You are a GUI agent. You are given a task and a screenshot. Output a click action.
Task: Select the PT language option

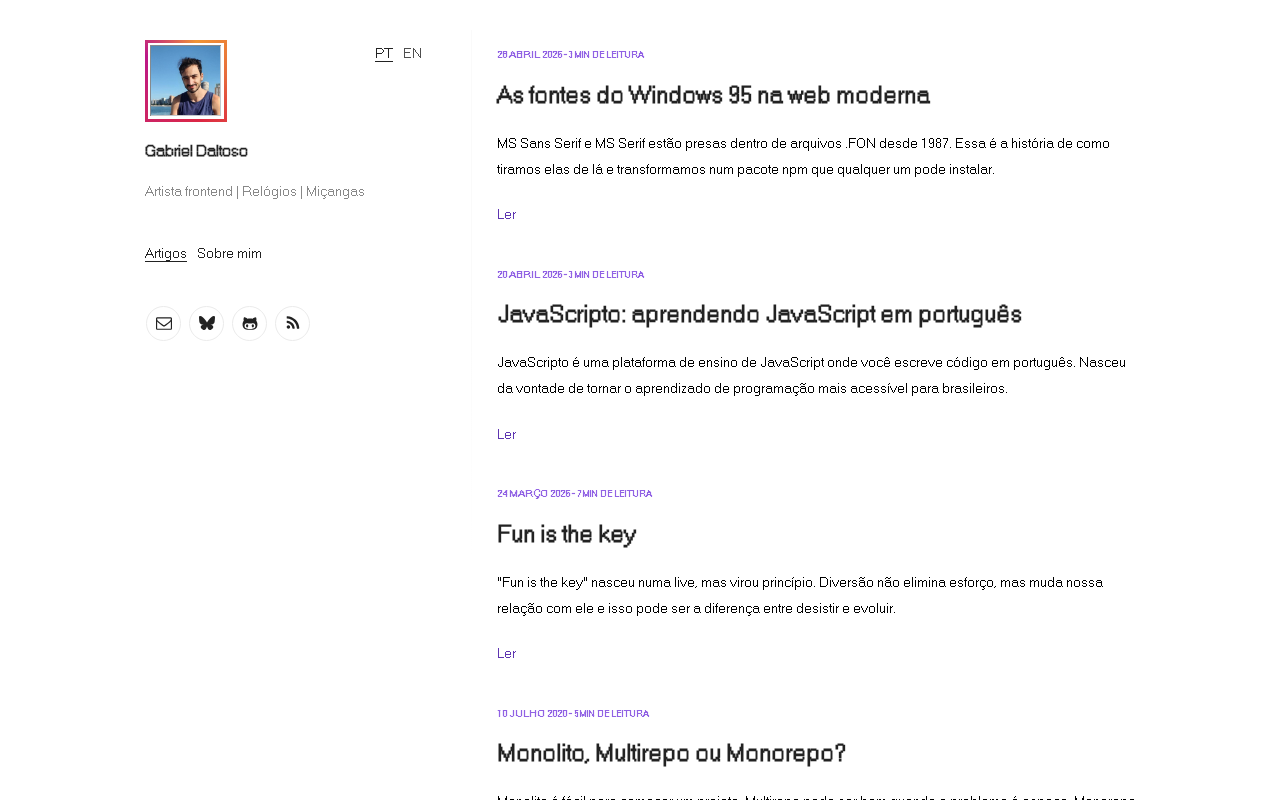[x=384, y=53]
